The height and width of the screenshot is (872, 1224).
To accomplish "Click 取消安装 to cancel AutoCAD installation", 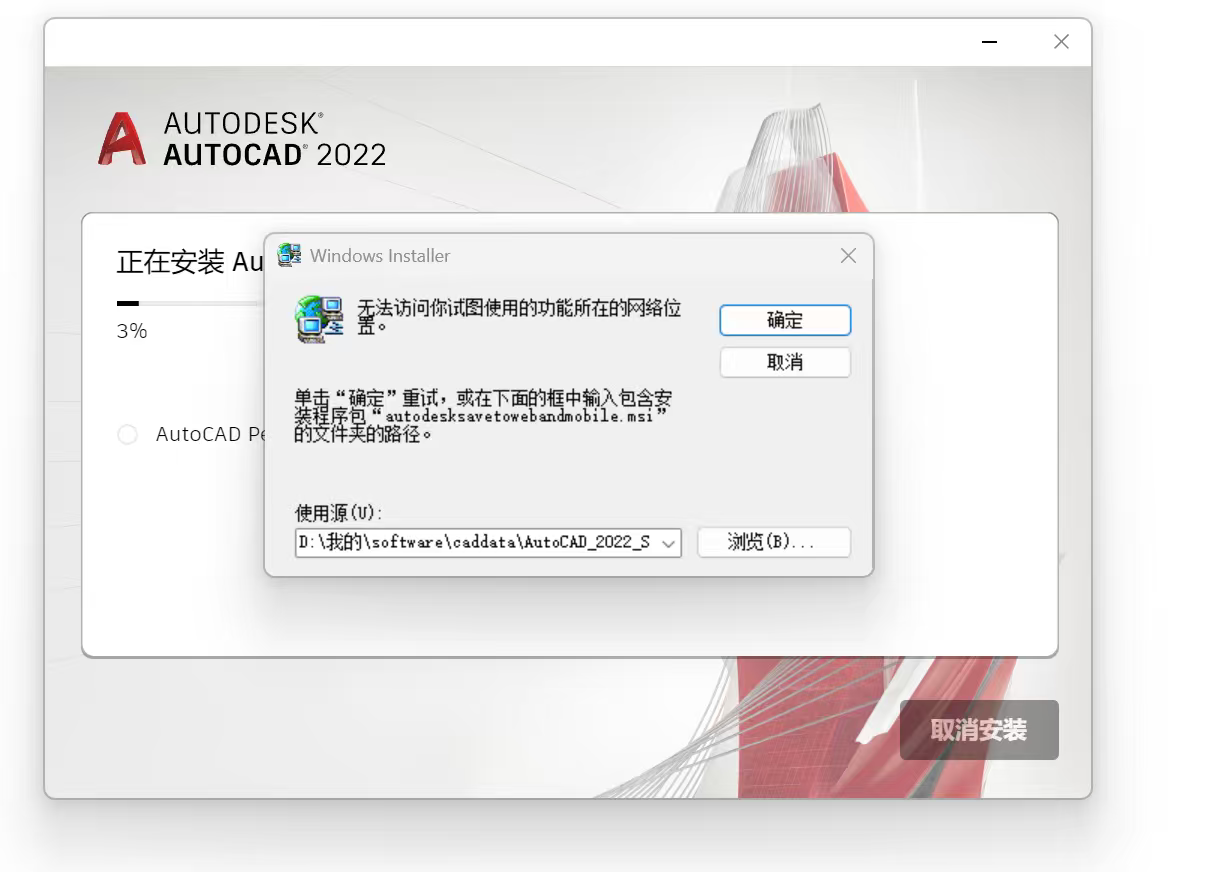I will click(979, 730).
